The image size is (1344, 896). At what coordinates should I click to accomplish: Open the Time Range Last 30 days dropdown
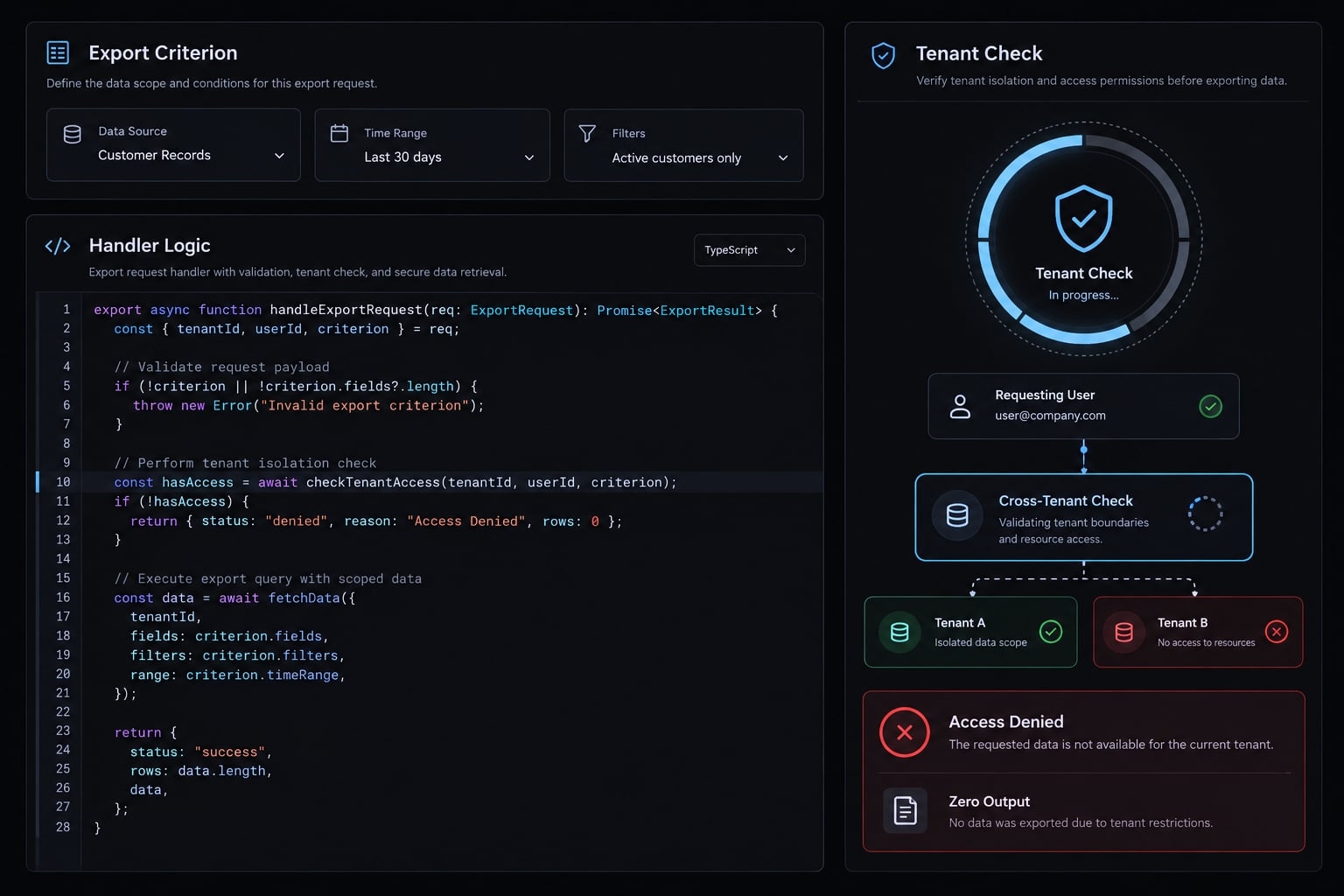432,145
